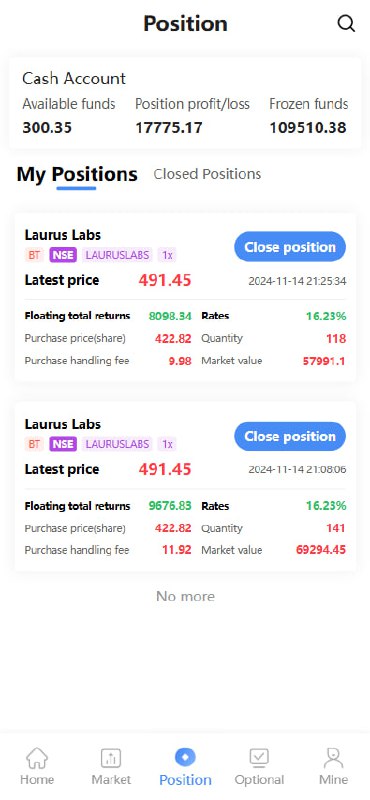Viewport: 370px width, 800px height.
Task: Click BT tag on second Laurus Labs card
Action: coord(34,444)
